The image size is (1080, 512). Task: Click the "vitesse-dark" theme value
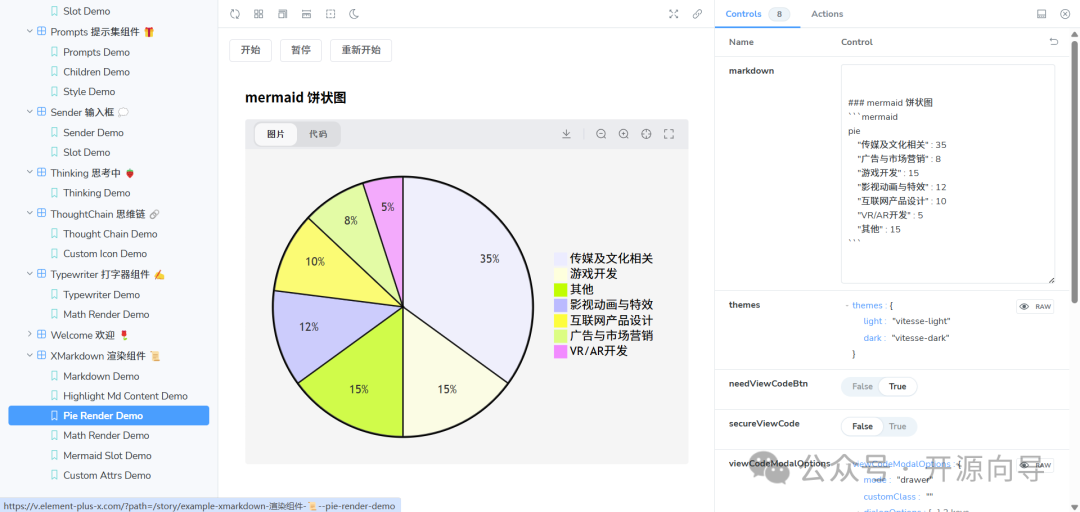click(920, 338)
